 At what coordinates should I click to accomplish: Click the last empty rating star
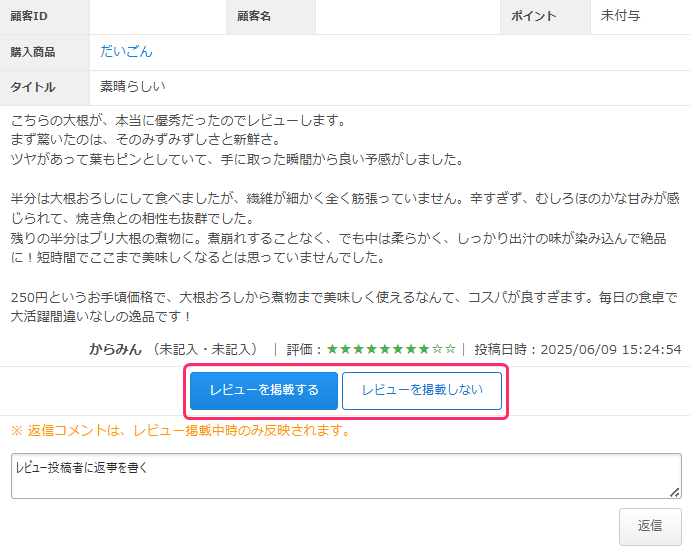[x=451, y=350]
